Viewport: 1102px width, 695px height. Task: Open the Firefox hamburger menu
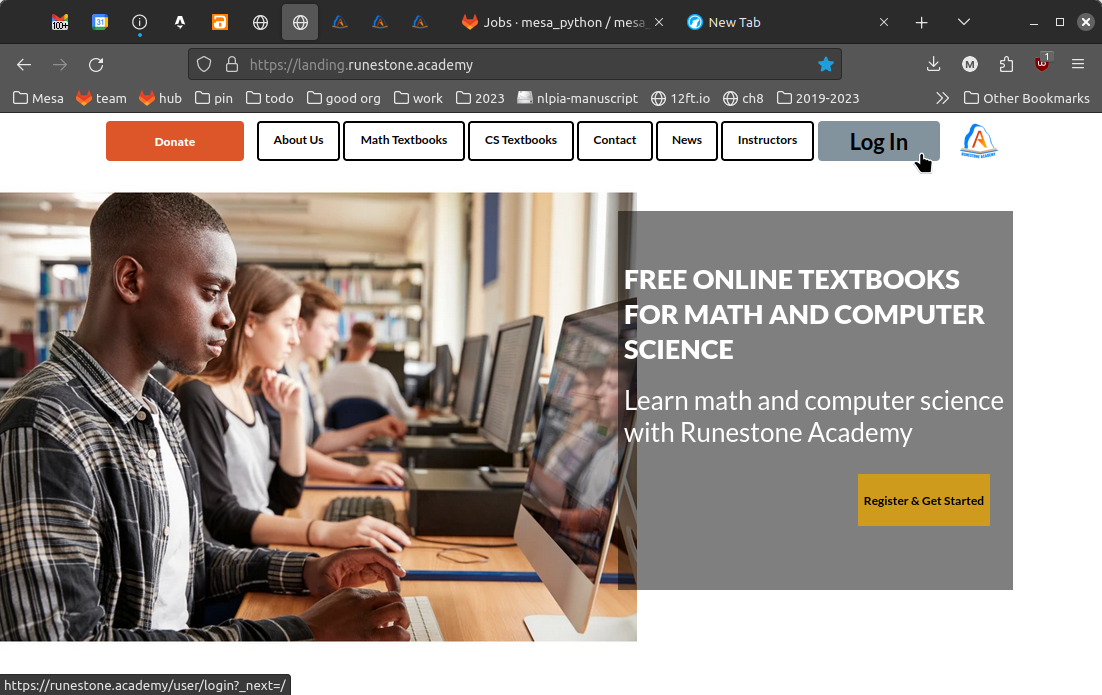click(1078, 64)
